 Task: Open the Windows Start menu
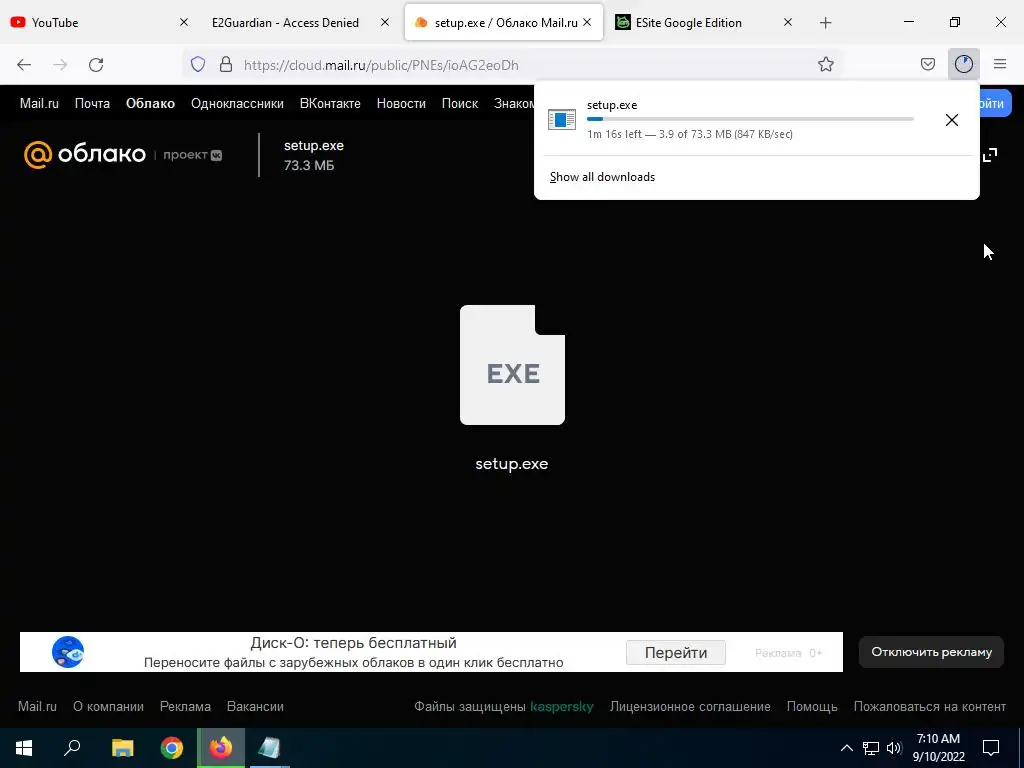[x=24, y=748]
